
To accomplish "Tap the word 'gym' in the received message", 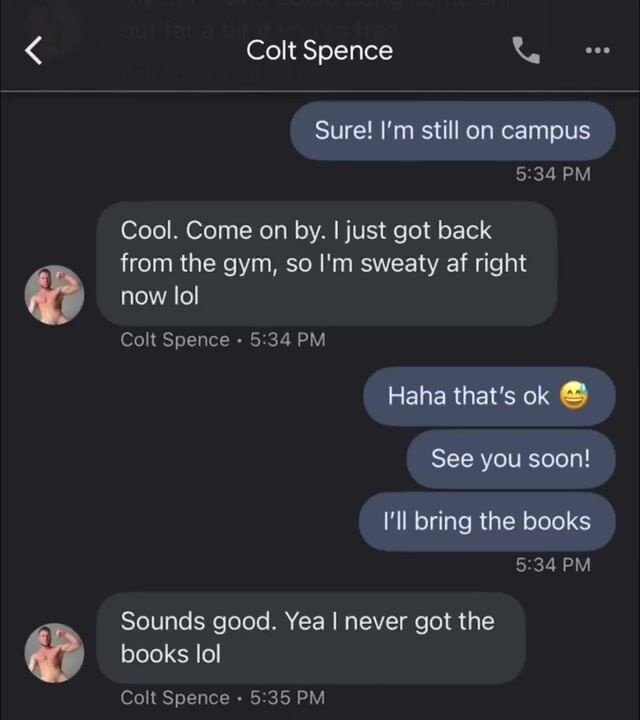I will point(252,265).
